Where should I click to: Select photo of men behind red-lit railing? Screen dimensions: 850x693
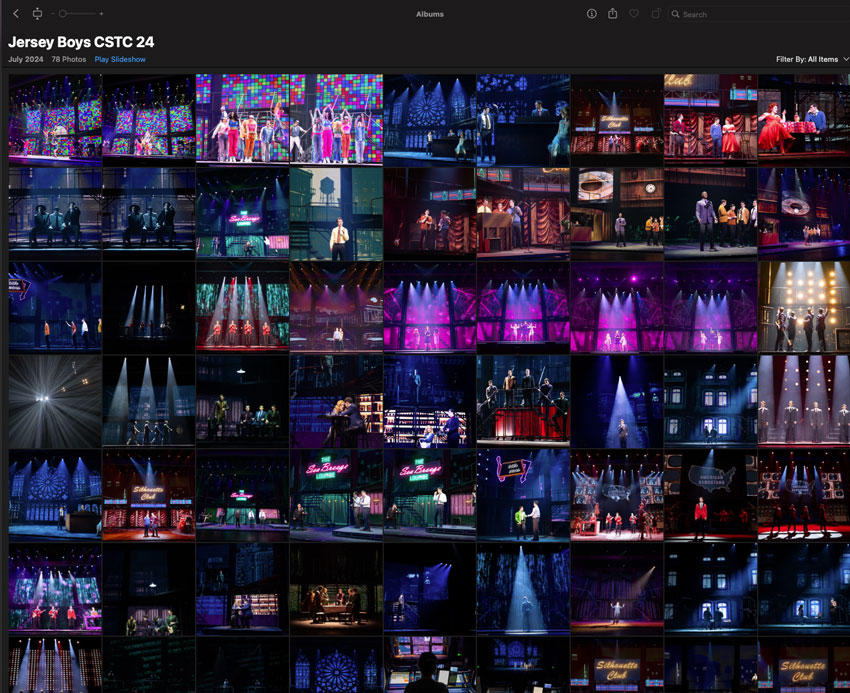523,401
